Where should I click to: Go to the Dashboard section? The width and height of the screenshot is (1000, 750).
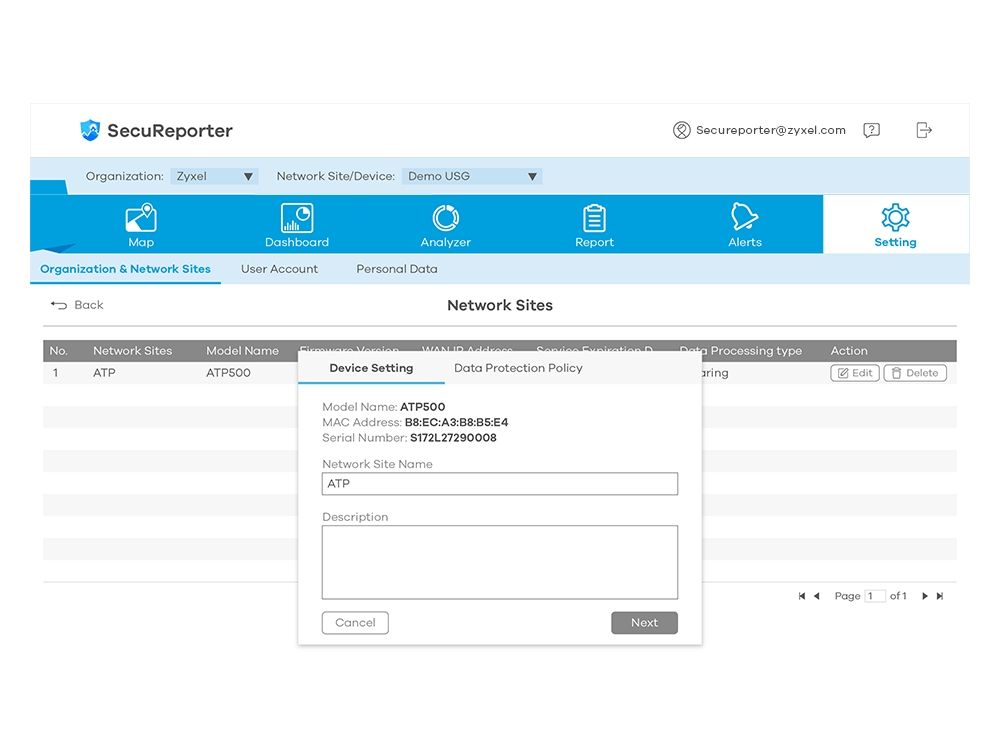(297, 225)
